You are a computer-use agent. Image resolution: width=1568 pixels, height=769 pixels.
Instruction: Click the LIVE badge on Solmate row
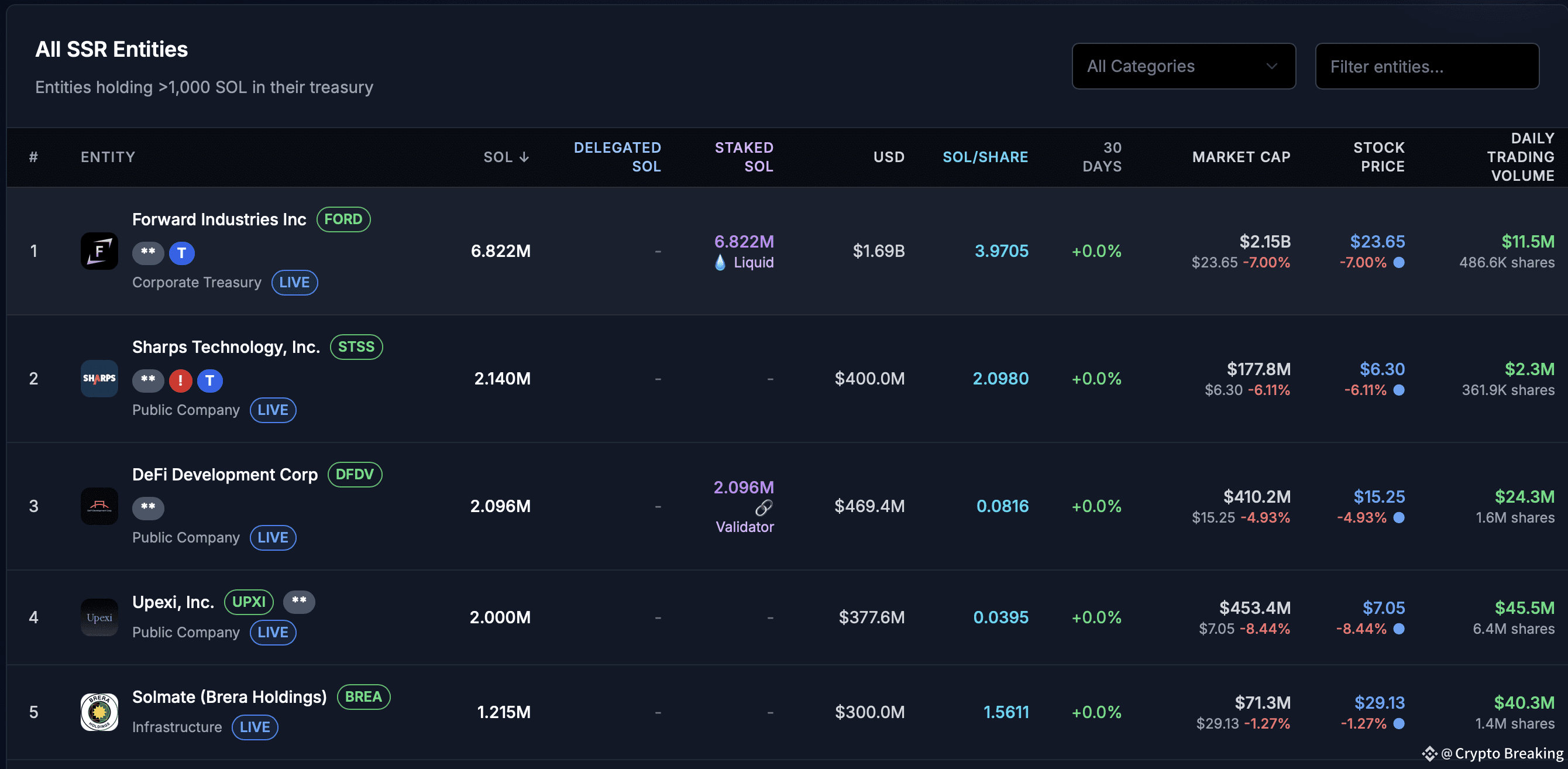tap(255, 727)
